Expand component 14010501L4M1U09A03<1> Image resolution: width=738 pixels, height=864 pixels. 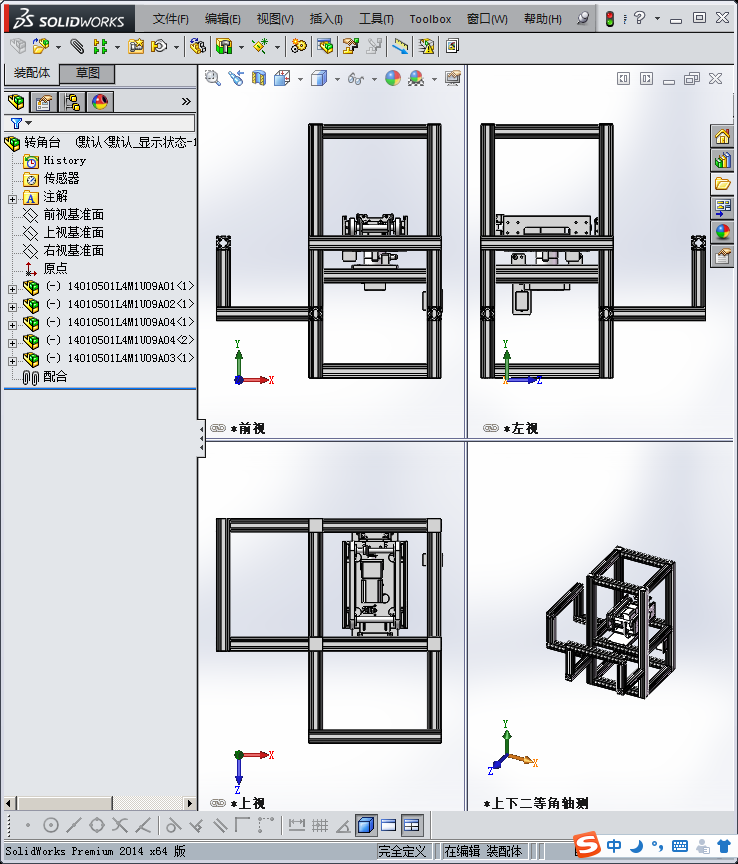click(x=12, y=361)
